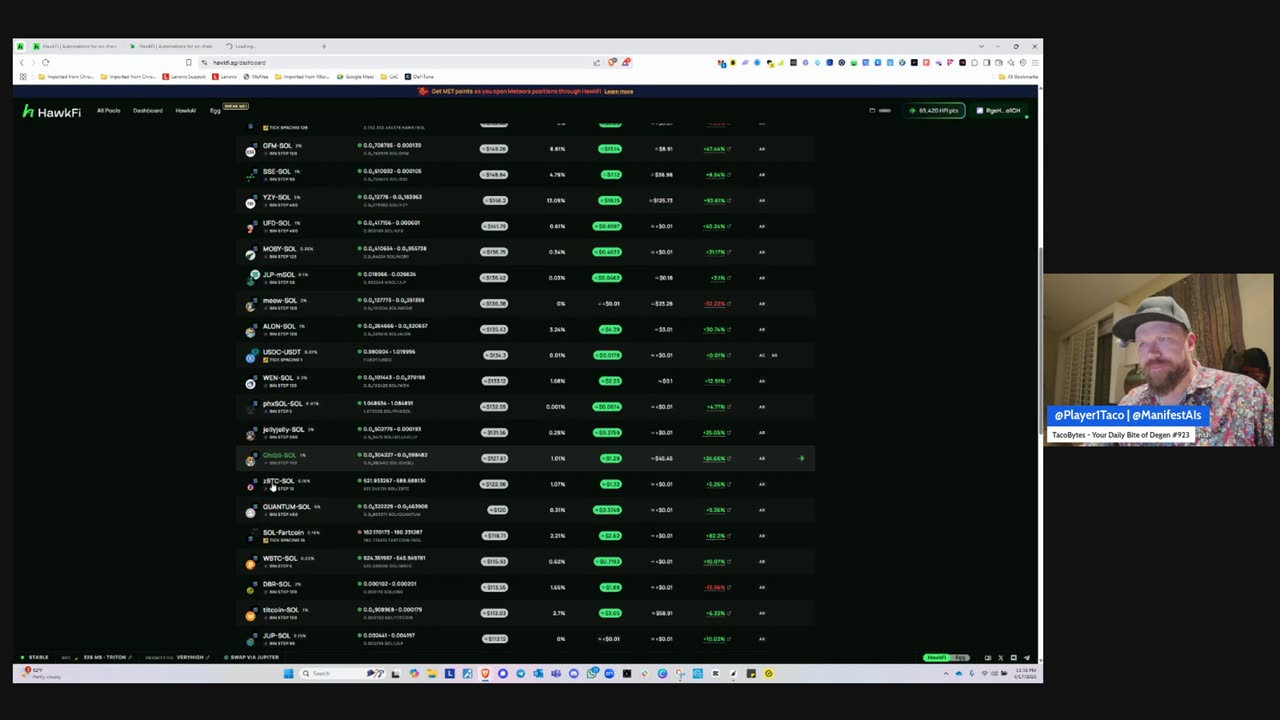Viewport: 1280px width, 720px height.
Task: Select the QUANTUM-SOL pool name
Action: pos(286,507)
